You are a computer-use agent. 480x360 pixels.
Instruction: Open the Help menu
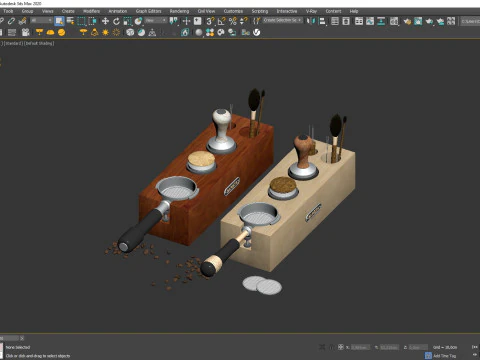coord(354,11)
